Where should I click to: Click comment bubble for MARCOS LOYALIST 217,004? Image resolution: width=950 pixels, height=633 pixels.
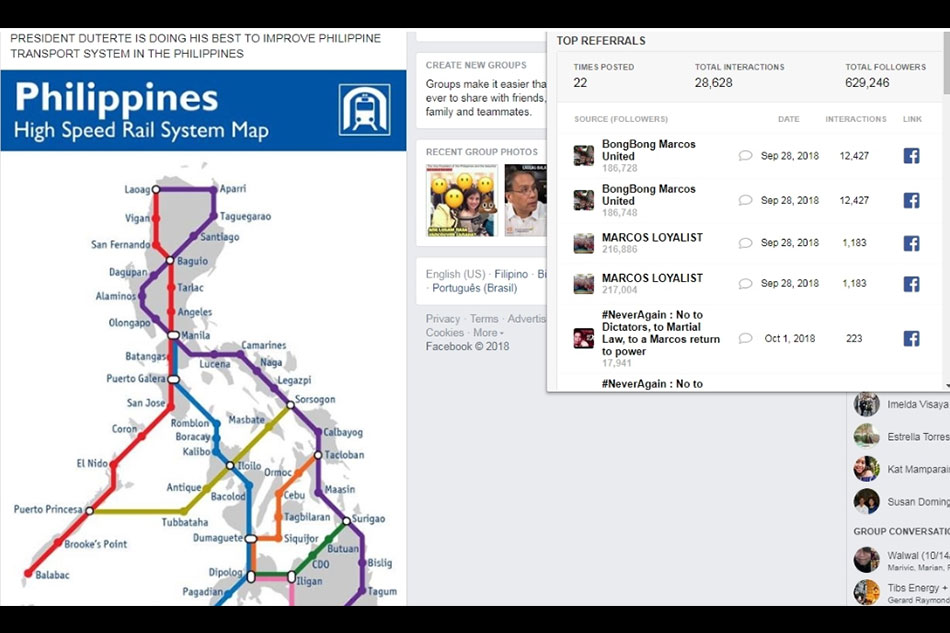[x=745, y=283]
